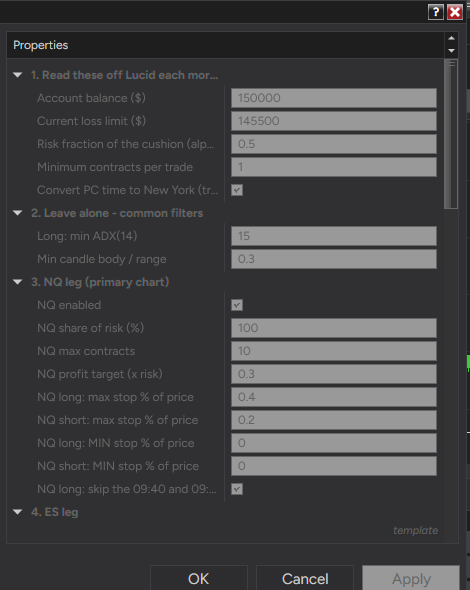Select the Properties header label
Image resolution: width=470 pixels, height=590 pixels.
coord(41,45)
